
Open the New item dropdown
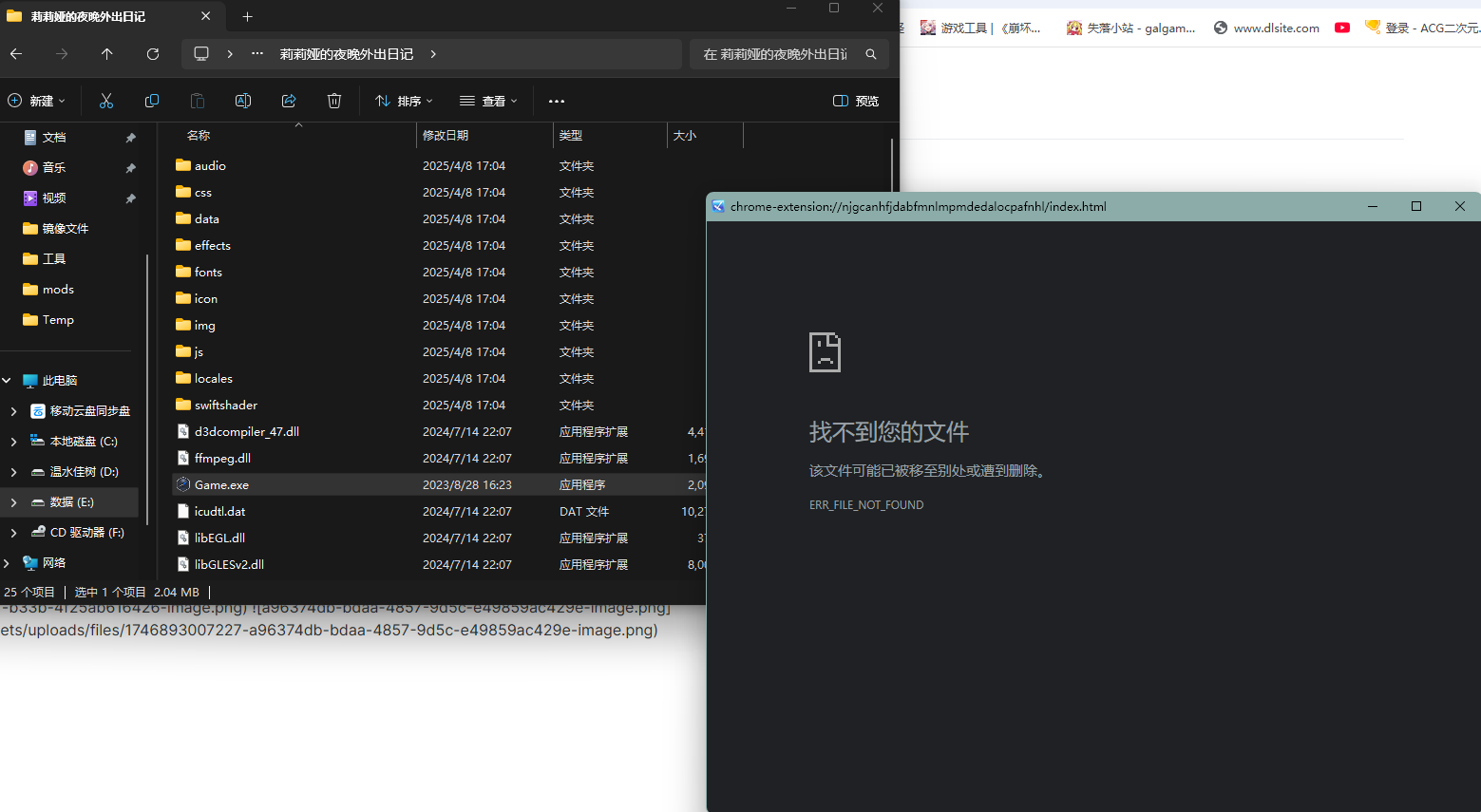click(37, 101)
